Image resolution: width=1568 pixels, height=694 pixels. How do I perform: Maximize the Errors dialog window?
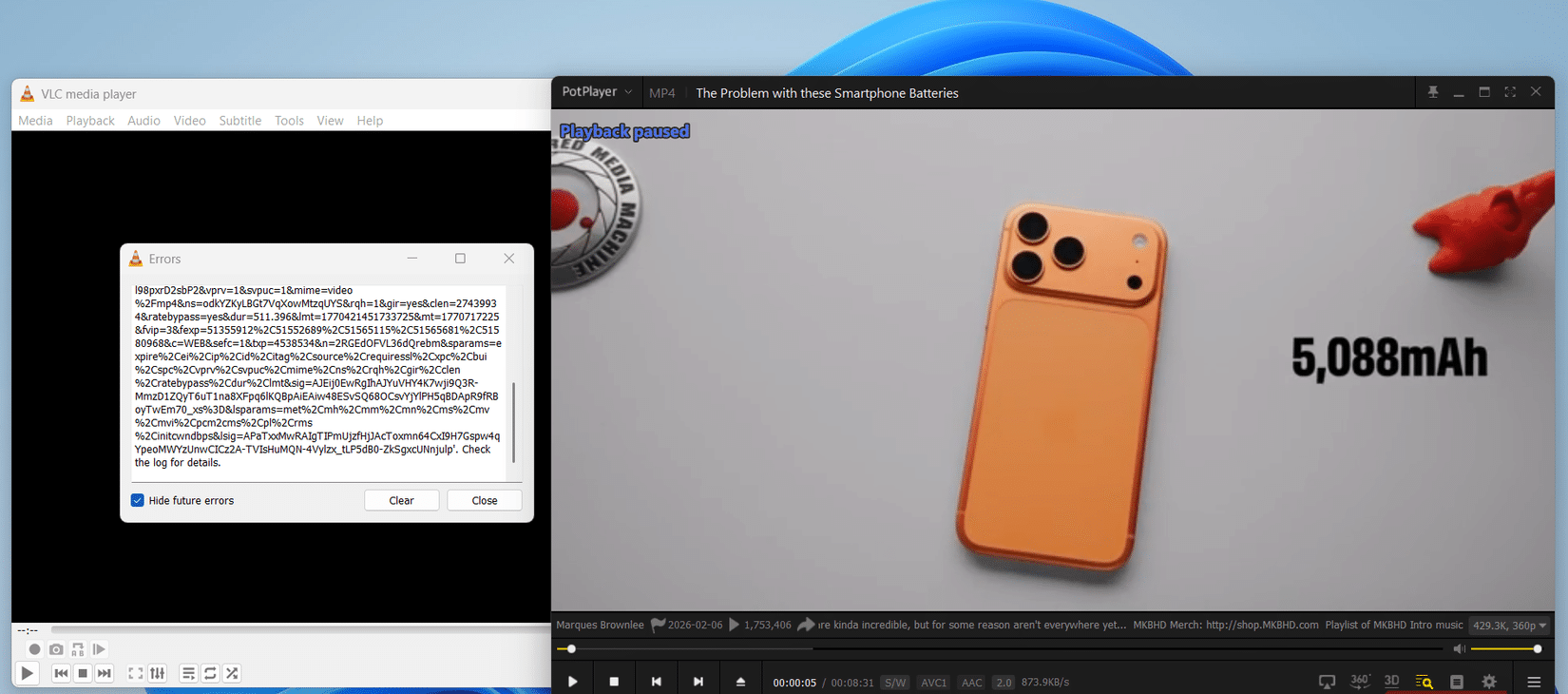(x=460, y=259)
